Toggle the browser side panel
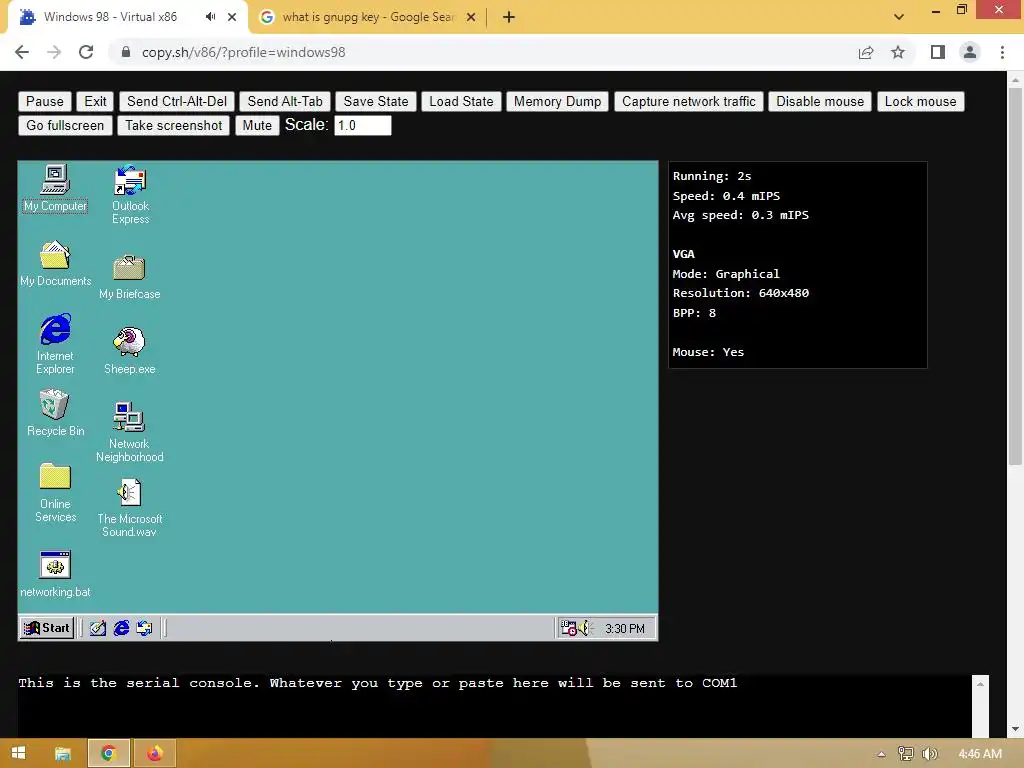This screenshot has height=768, width=1024. pyautogui.click(x=938, y=52)
